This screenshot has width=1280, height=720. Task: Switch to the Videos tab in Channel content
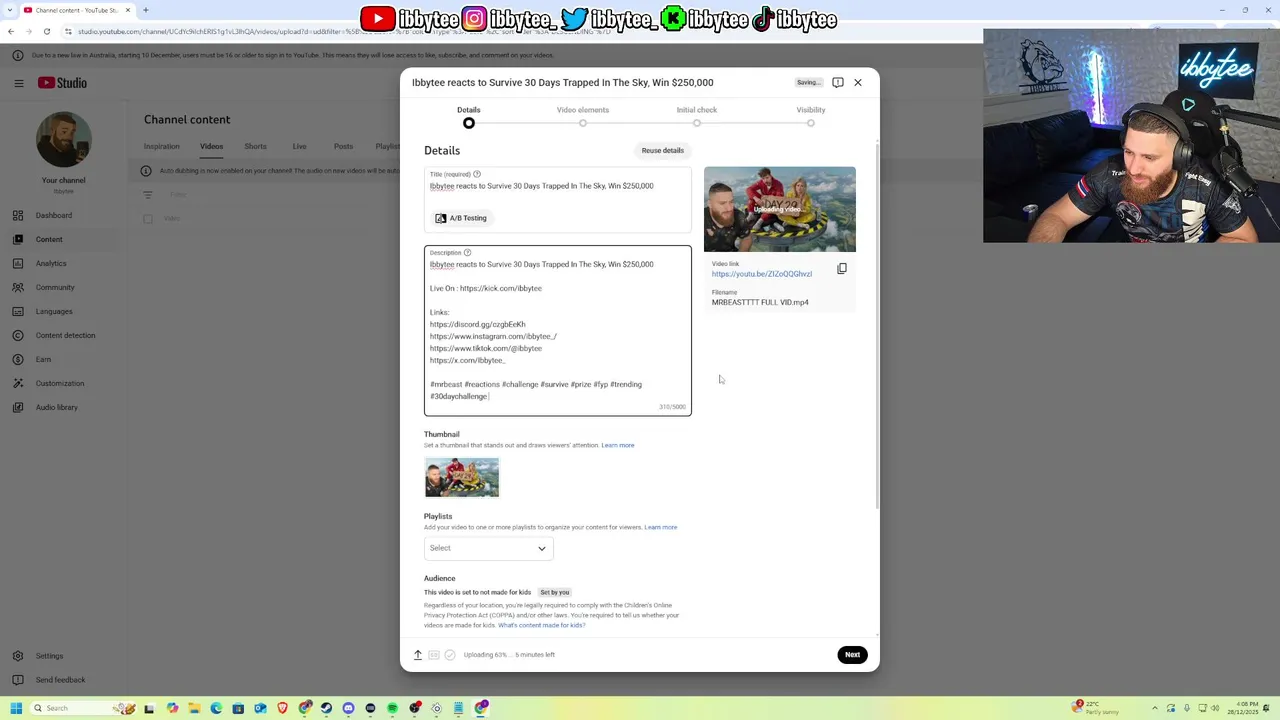pos(211,146)
